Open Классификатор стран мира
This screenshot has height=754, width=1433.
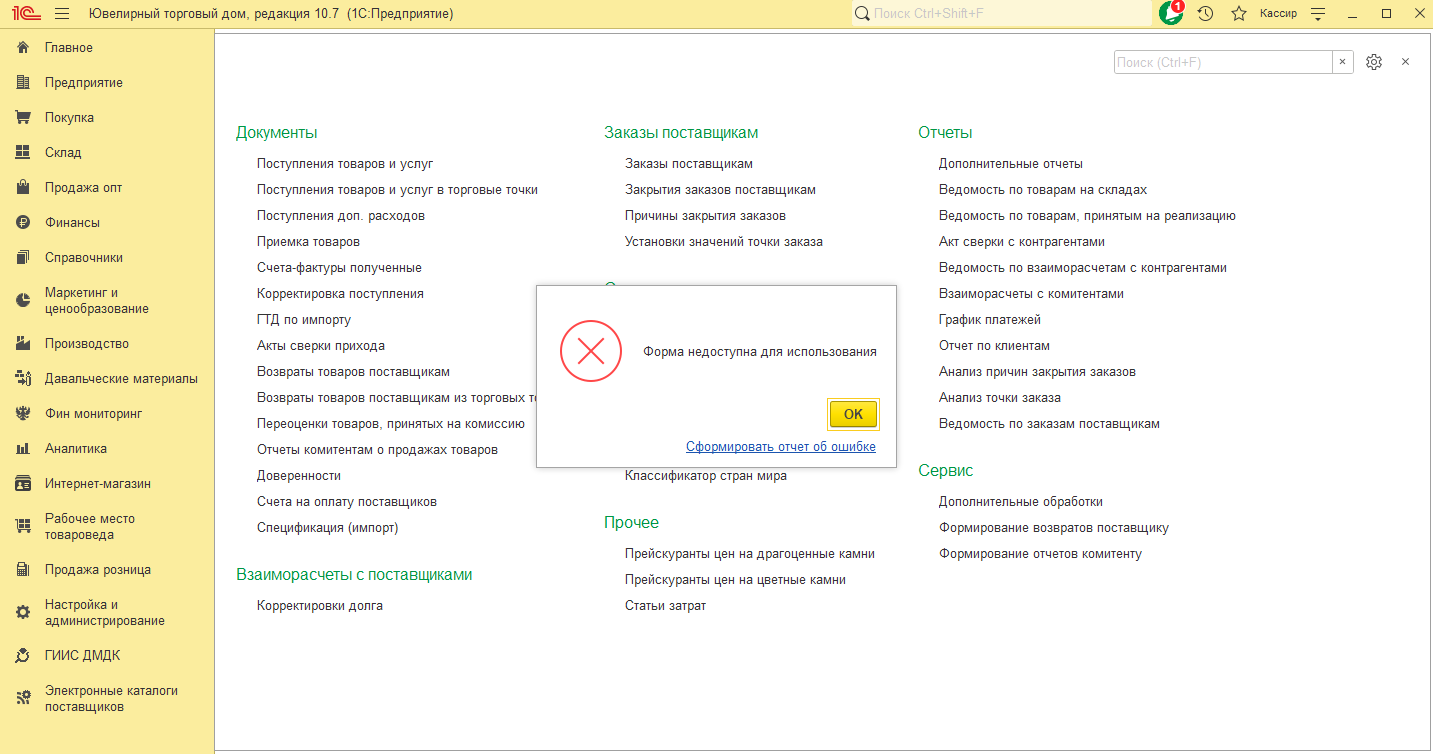coord(706,476)
